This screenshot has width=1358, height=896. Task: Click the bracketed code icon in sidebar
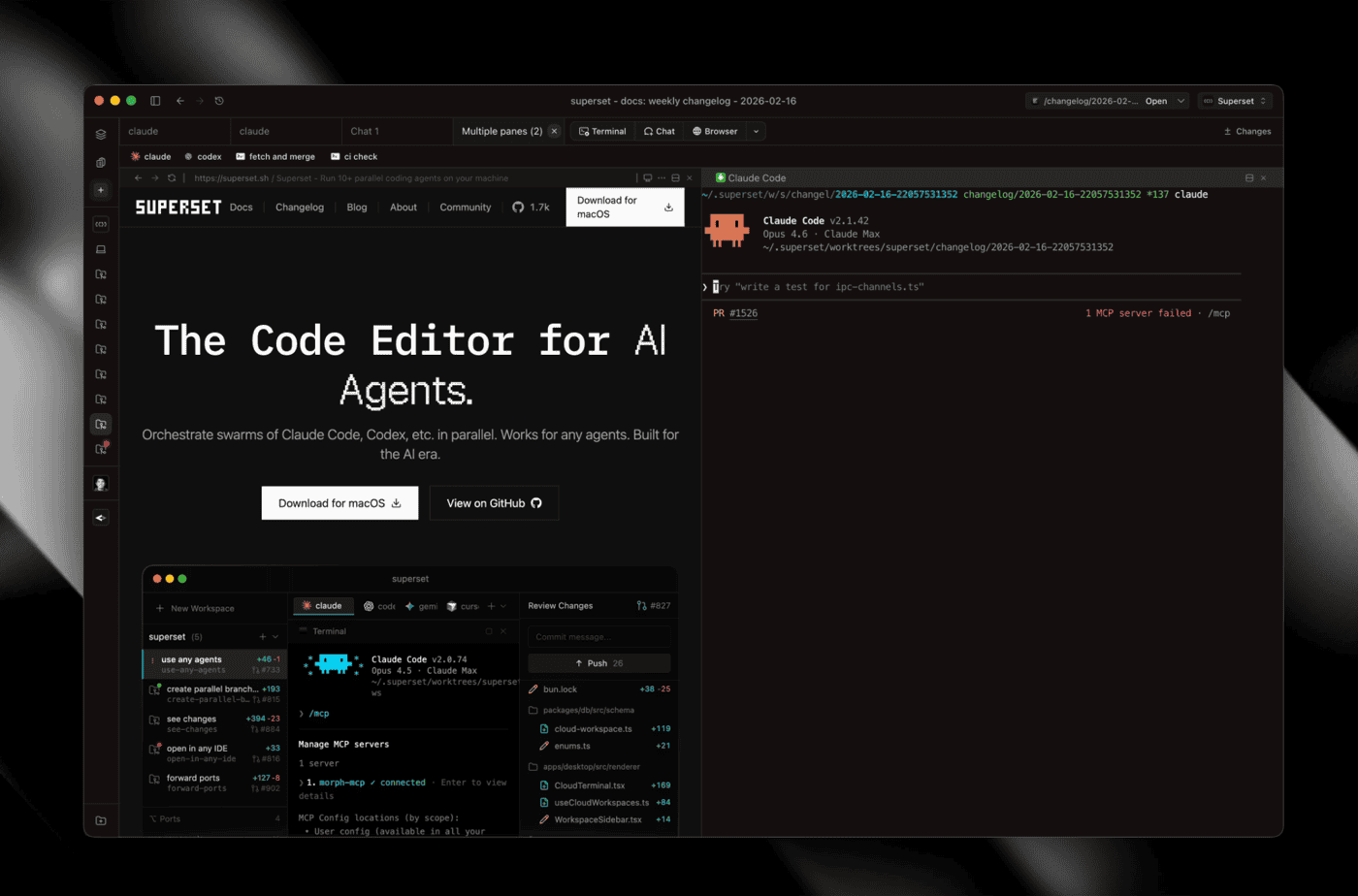coord(101,224)
